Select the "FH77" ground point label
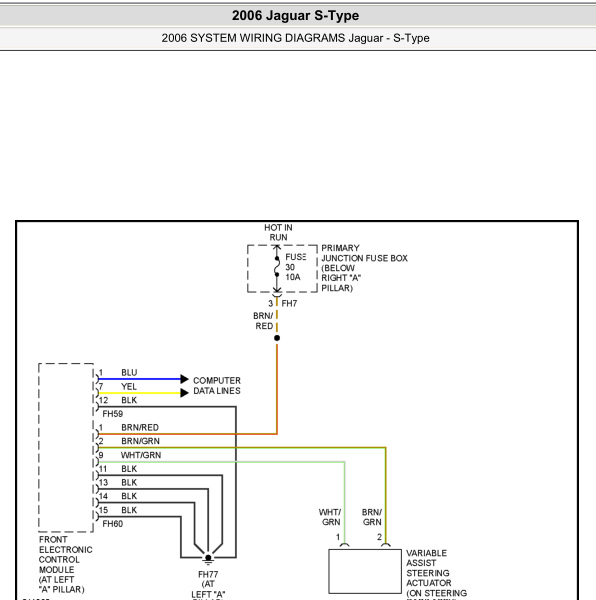Screen dimensions: 596x600 (x=208, y=574)
